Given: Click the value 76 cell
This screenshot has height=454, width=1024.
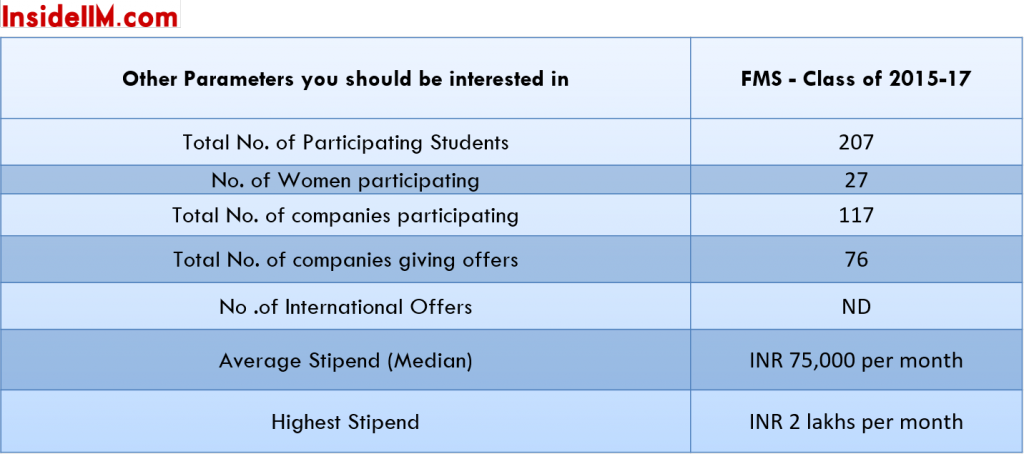Looking at the screenshot, I should tap(856, 259).
